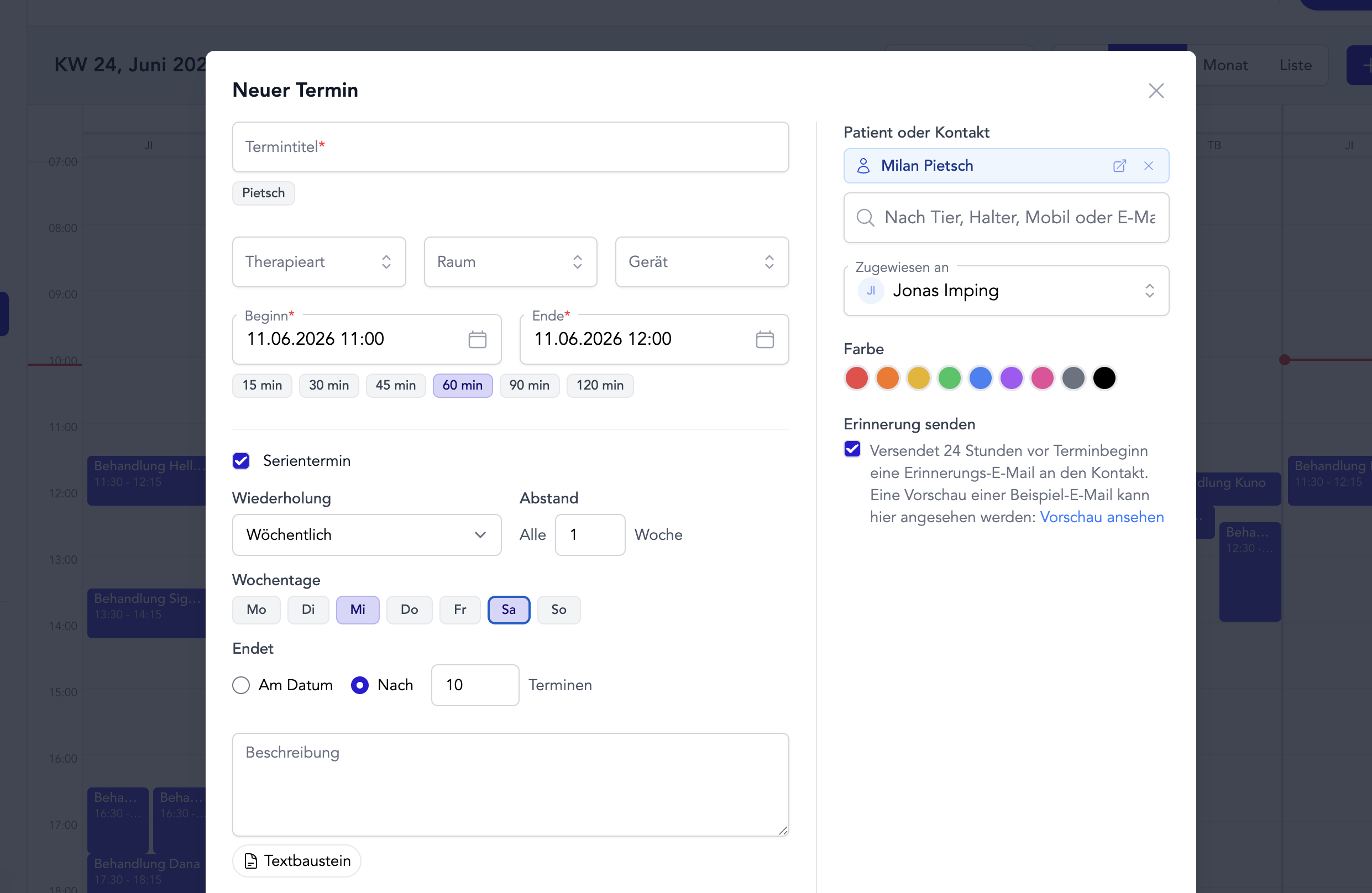Open the Raum dropdown
This screenshot has width=1372, height=893.
point(510,262)
